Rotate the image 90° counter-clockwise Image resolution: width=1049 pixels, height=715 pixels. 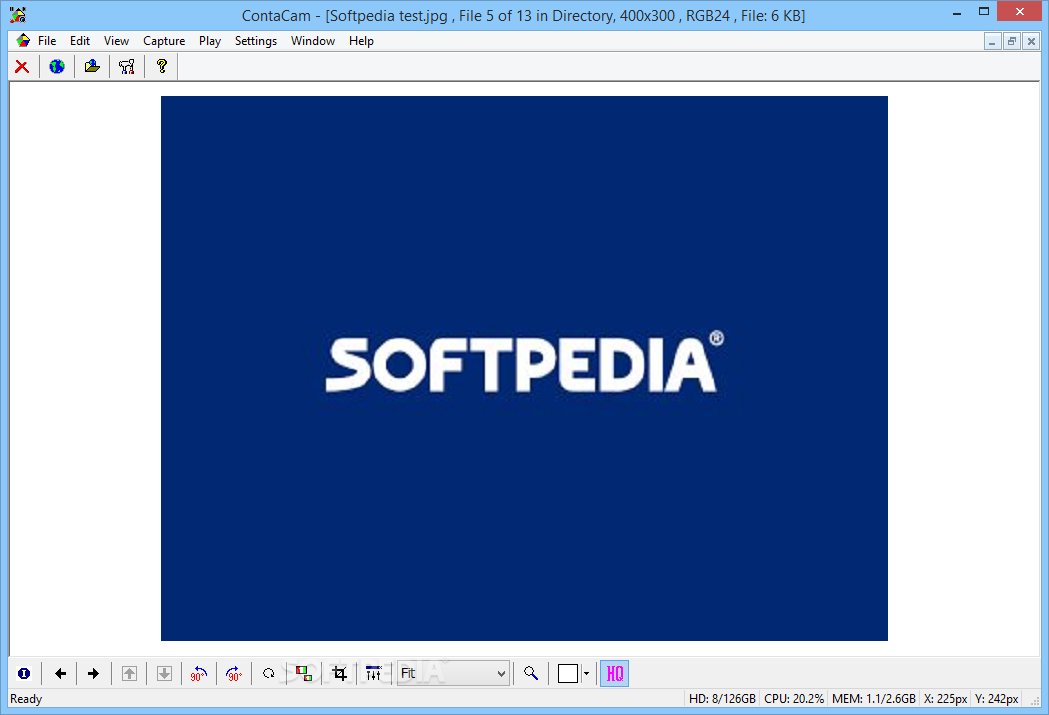[199, 674]
